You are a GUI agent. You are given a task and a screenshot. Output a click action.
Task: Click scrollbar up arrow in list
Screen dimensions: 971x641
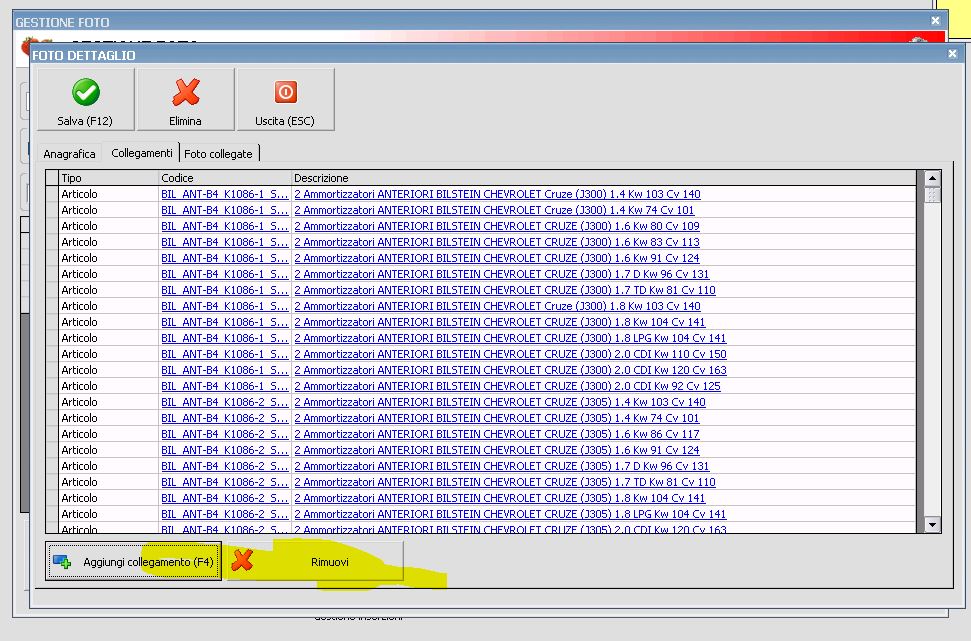(933, 178)
